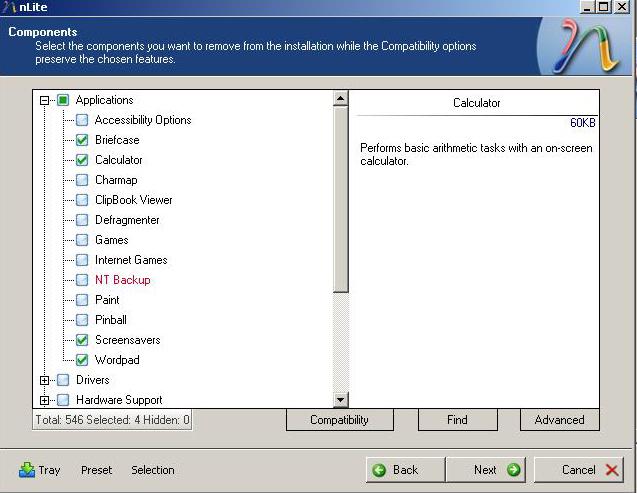This screenshot has width=637, height=493.
Task: Click the nLite title bar icon
Action: [9, 7]
